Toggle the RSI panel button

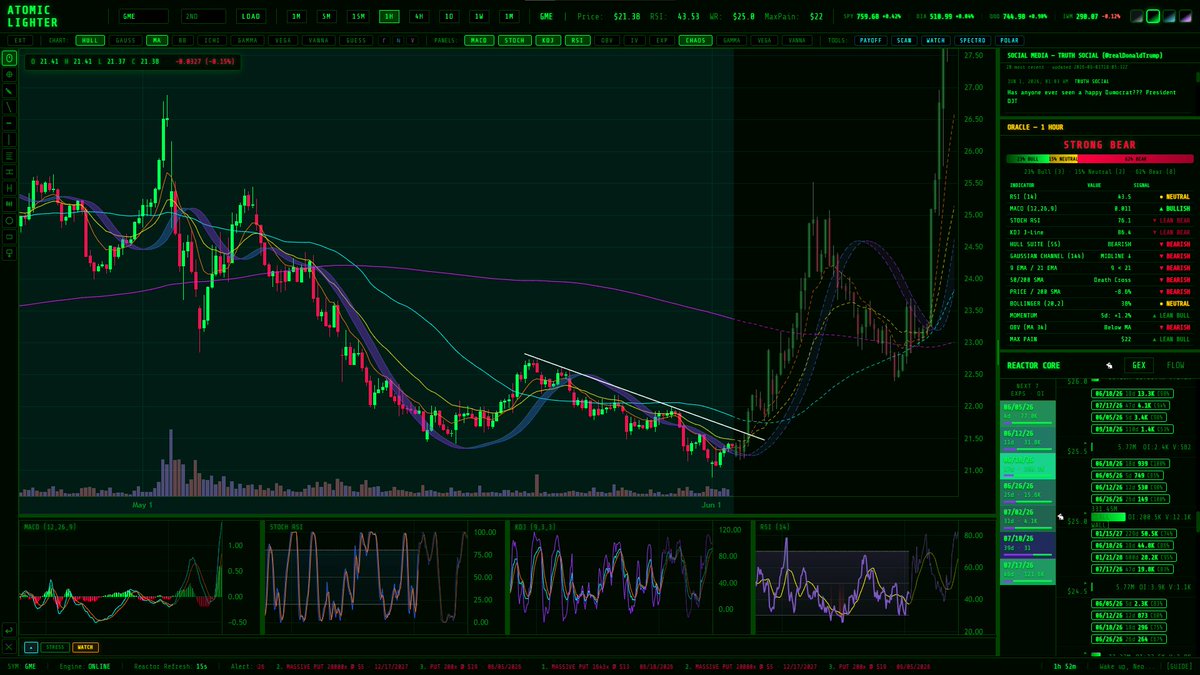click(577, 40)
